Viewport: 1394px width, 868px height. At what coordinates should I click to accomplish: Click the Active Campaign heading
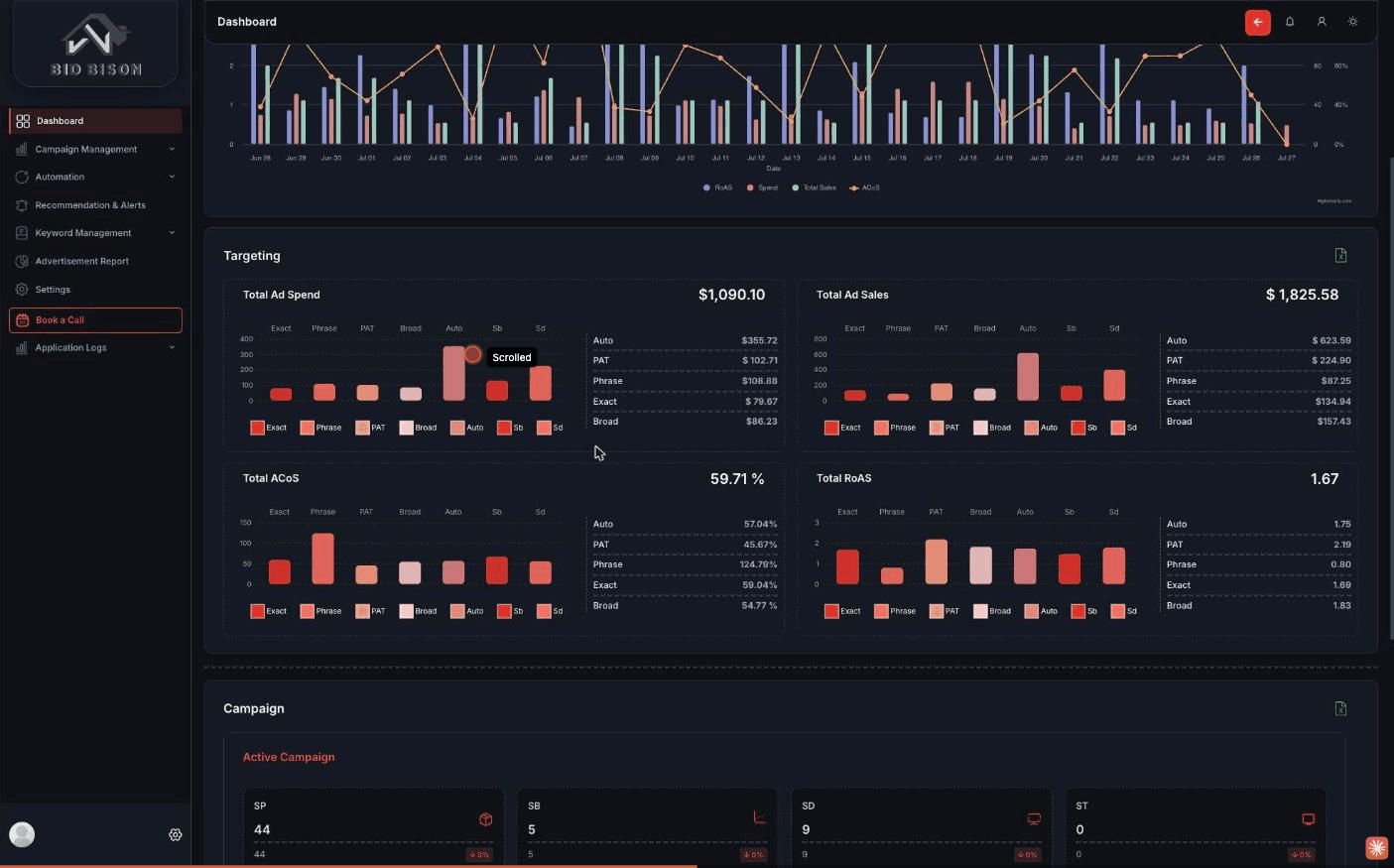point(289,757)
